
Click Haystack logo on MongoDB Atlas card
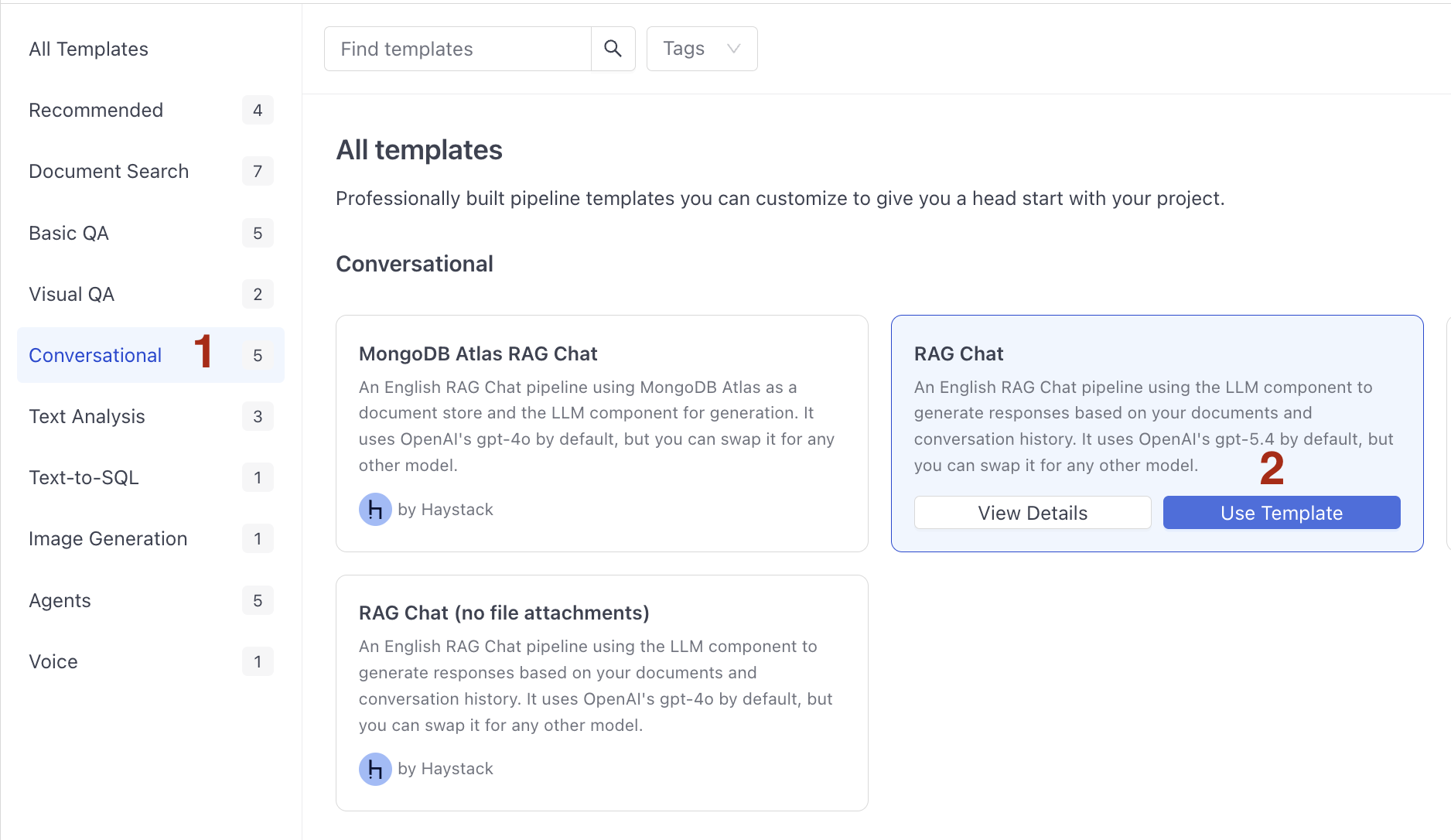tap(375, 510)
